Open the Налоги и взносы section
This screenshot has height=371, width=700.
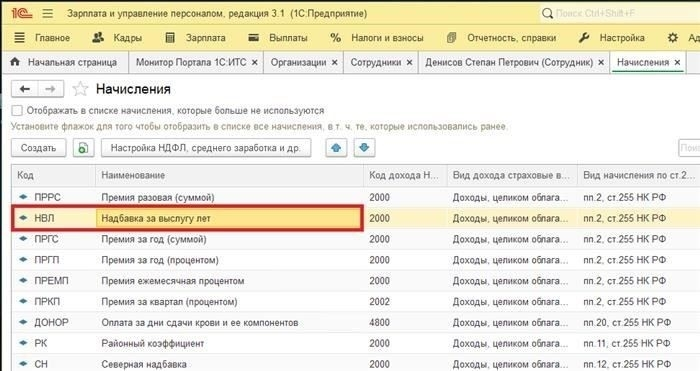pyautogui.click(x=377, y=38)
